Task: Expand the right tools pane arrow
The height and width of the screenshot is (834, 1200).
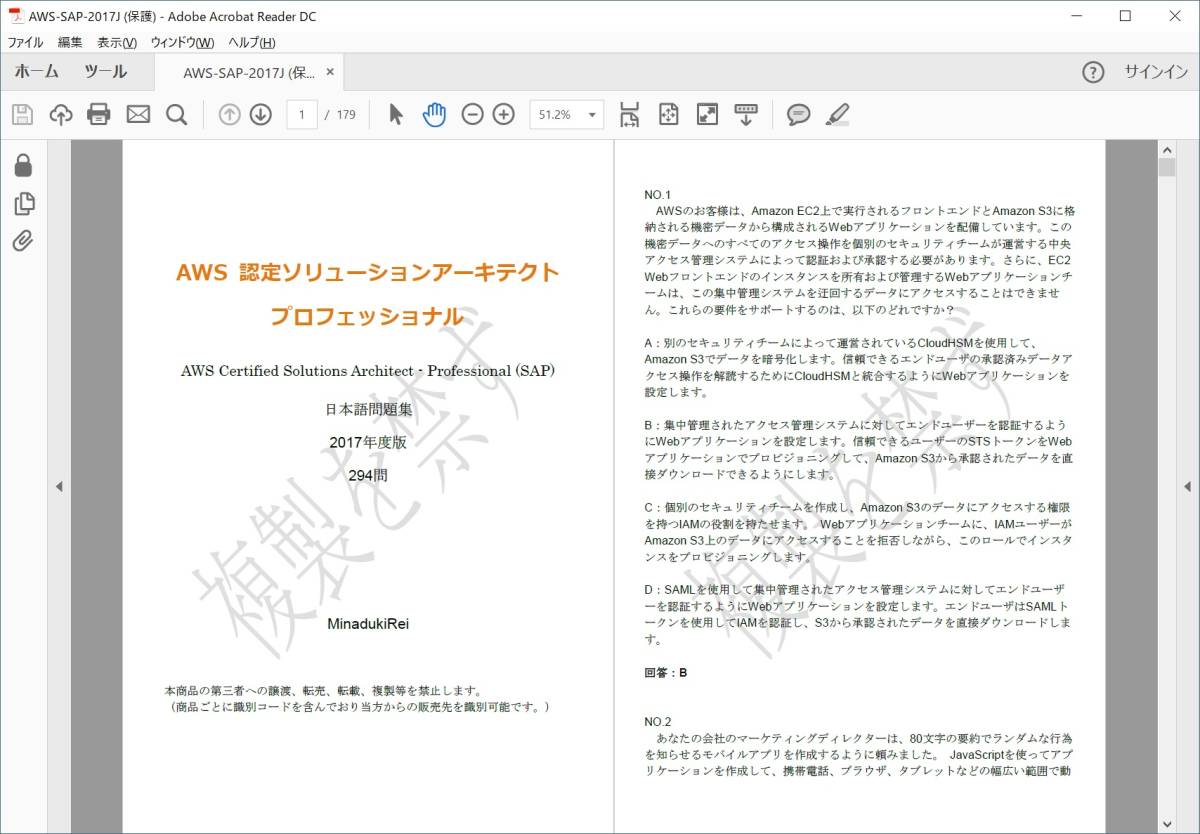Action: (x=1187, y=486)
